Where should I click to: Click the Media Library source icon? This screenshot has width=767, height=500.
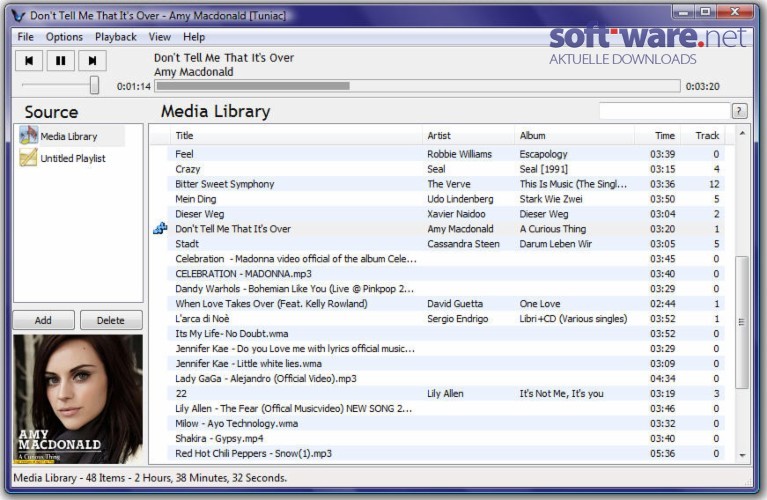[28, 135]
